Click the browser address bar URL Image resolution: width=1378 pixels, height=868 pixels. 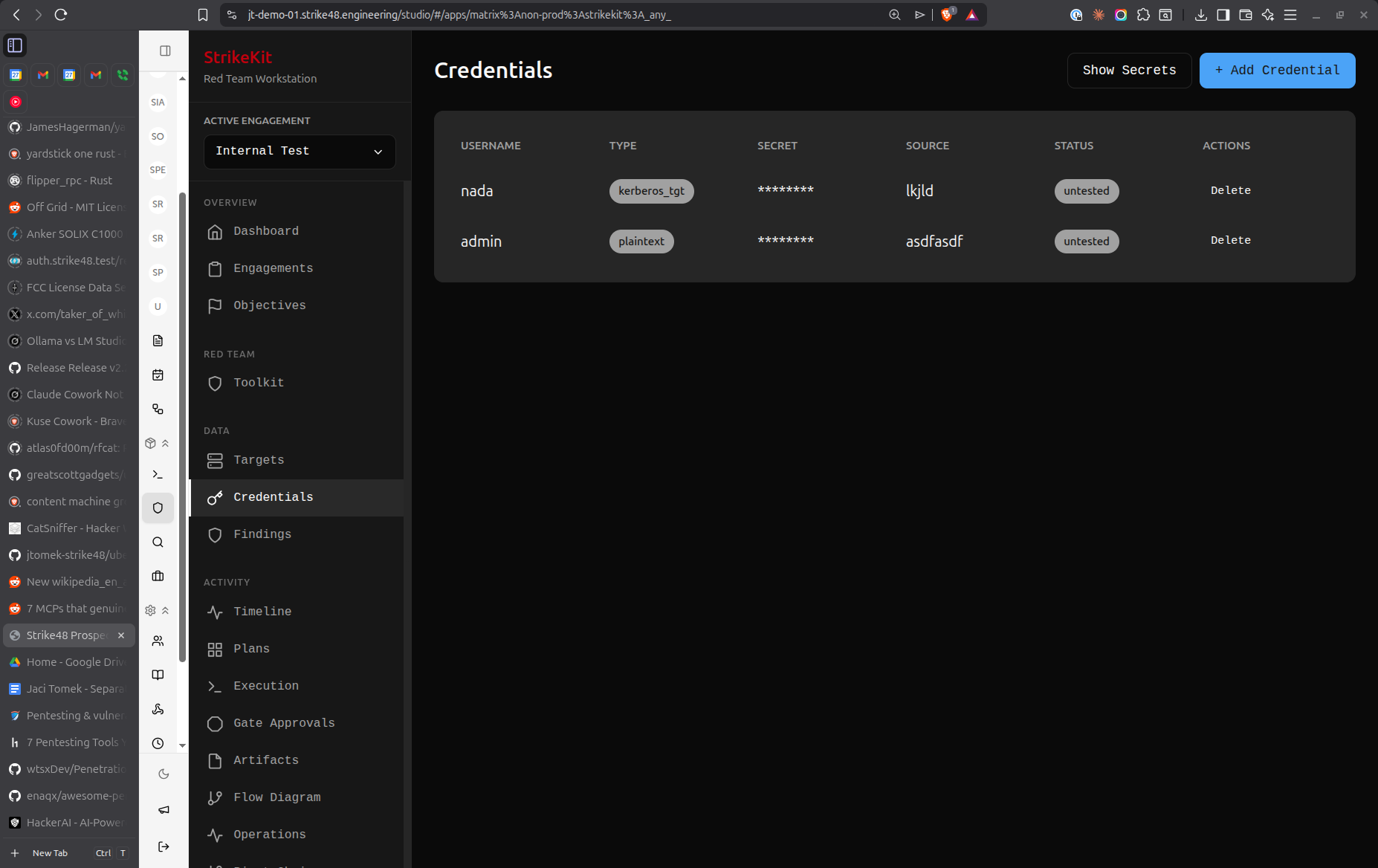(x=459, y=15)
